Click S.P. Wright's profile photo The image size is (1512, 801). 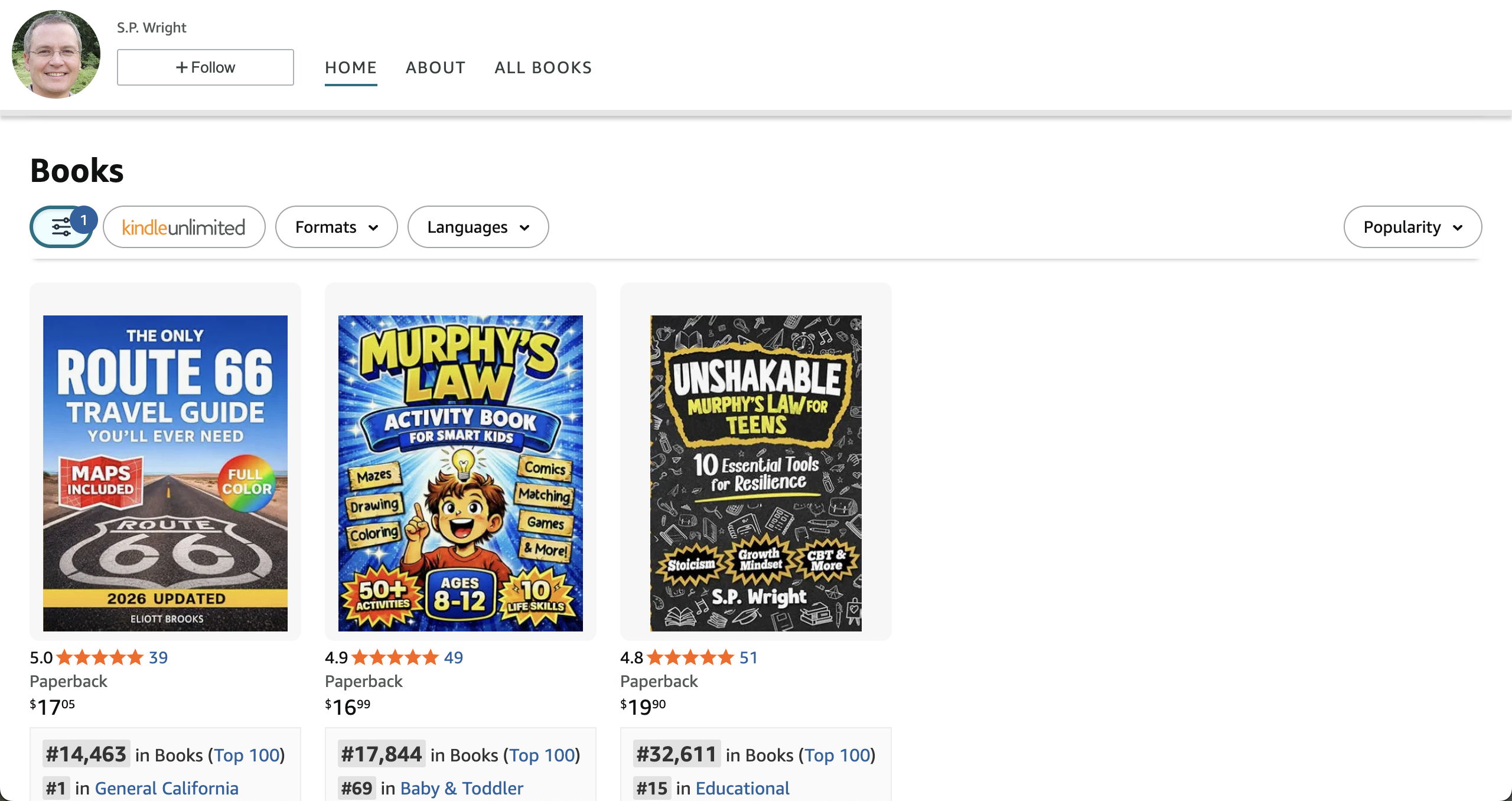[56, 54]
